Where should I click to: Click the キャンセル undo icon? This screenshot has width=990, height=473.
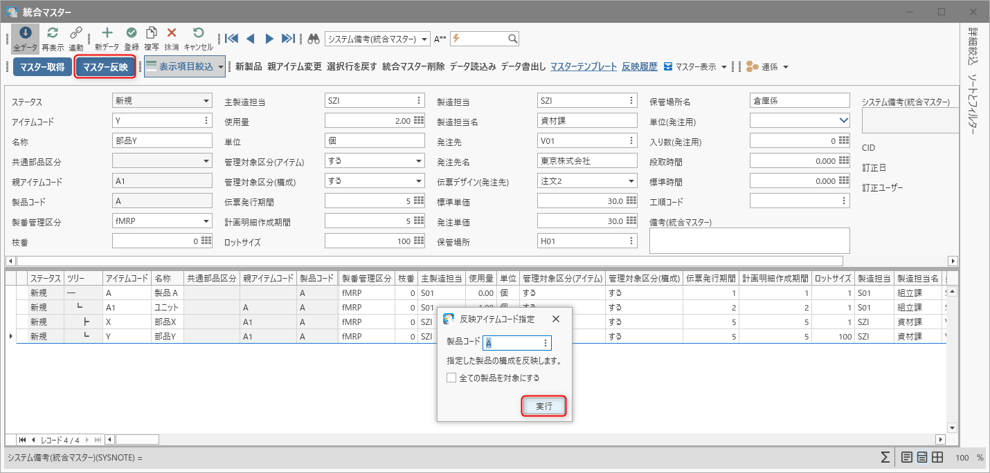(198, 35)
